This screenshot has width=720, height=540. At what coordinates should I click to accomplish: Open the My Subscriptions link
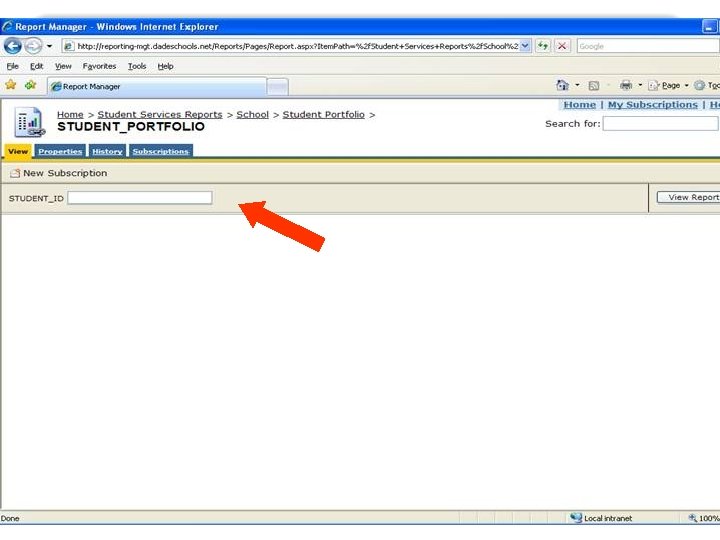(652, 105)
